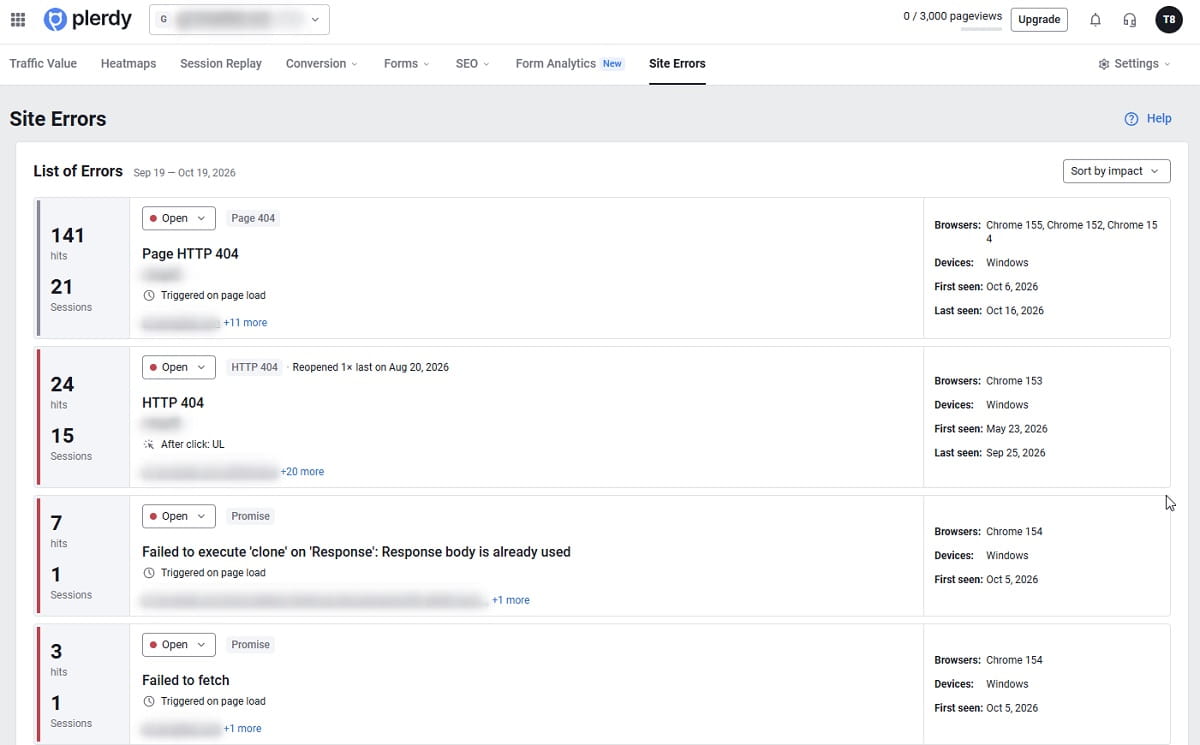Open the TB user avatar menu

pyautogui.click(x=1168, y=19)
